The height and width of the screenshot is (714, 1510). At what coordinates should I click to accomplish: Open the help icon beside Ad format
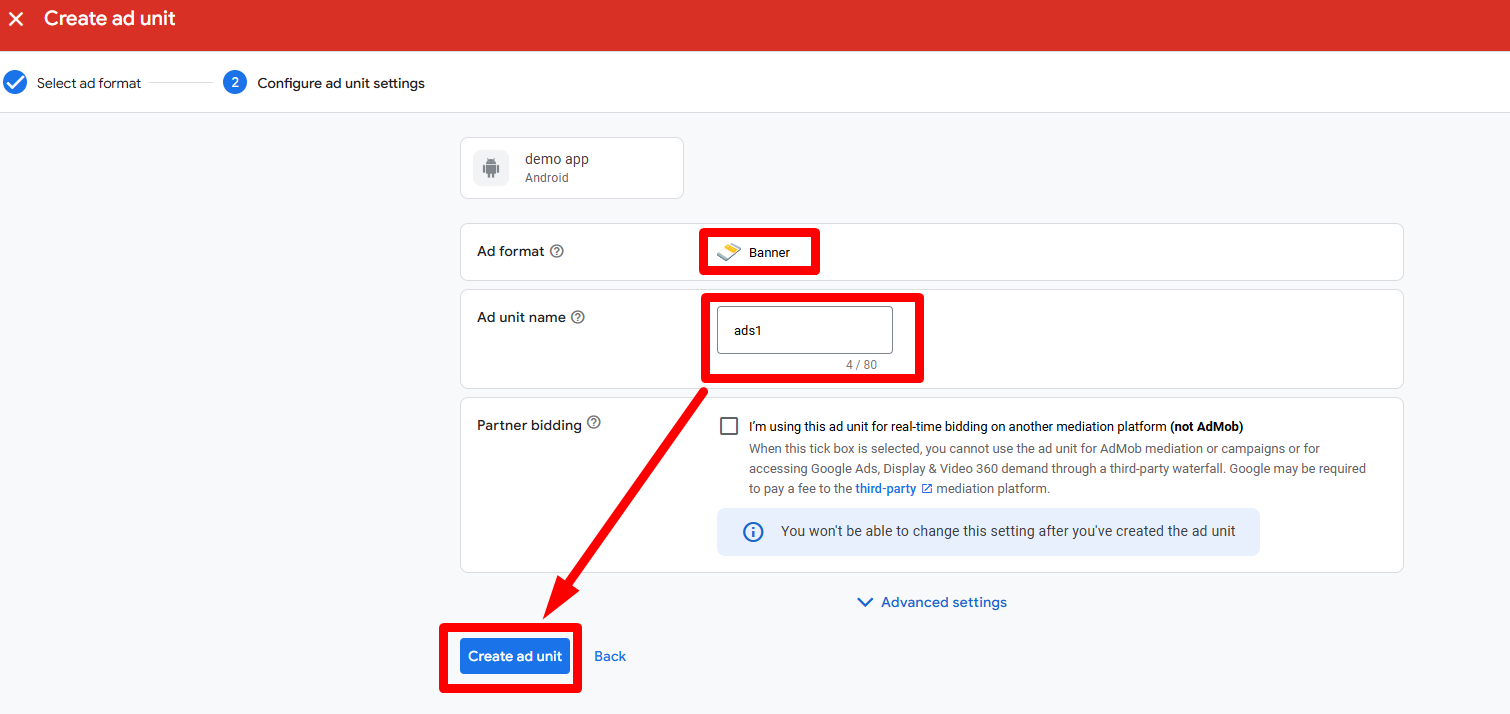(557, 251)
